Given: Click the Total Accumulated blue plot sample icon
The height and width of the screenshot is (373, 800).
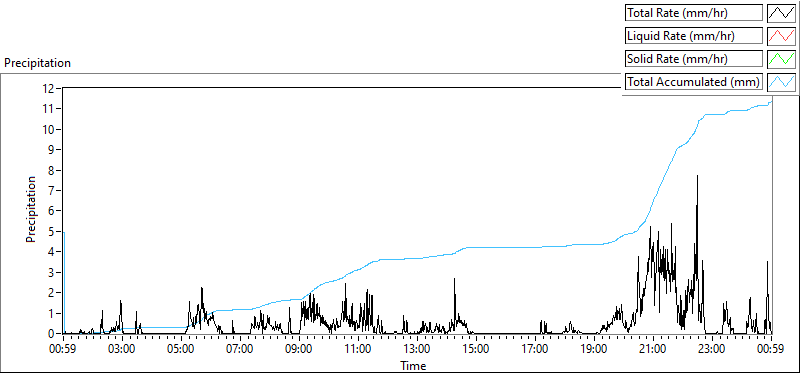Looking at the screenshot, I should [x=781, y=82].
